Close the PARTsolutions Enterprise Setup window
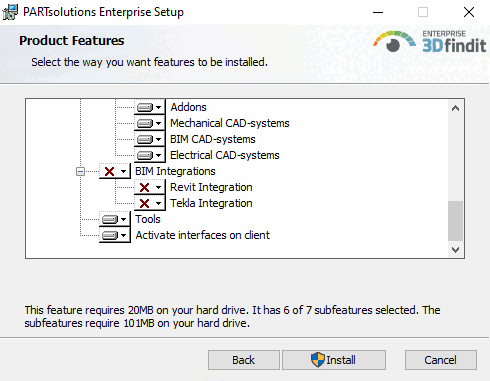Viewport: 490px width, 381px height. pos(469,12)
